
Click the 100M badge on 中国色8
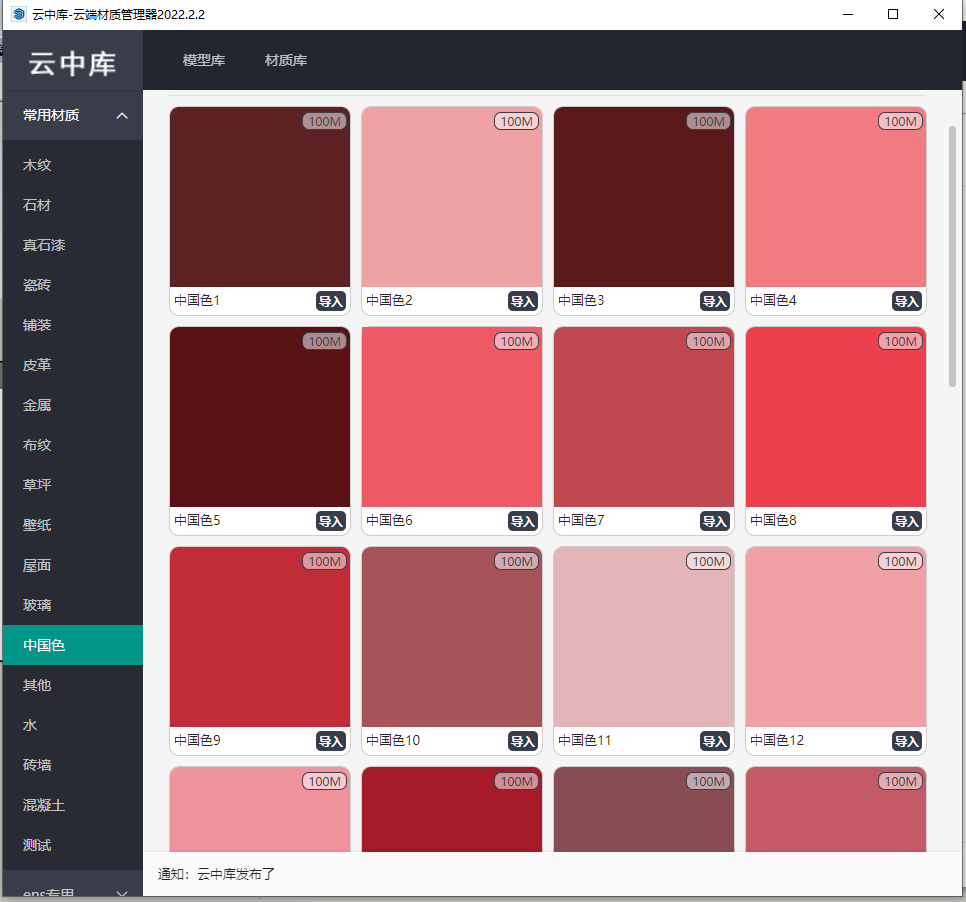901,341
